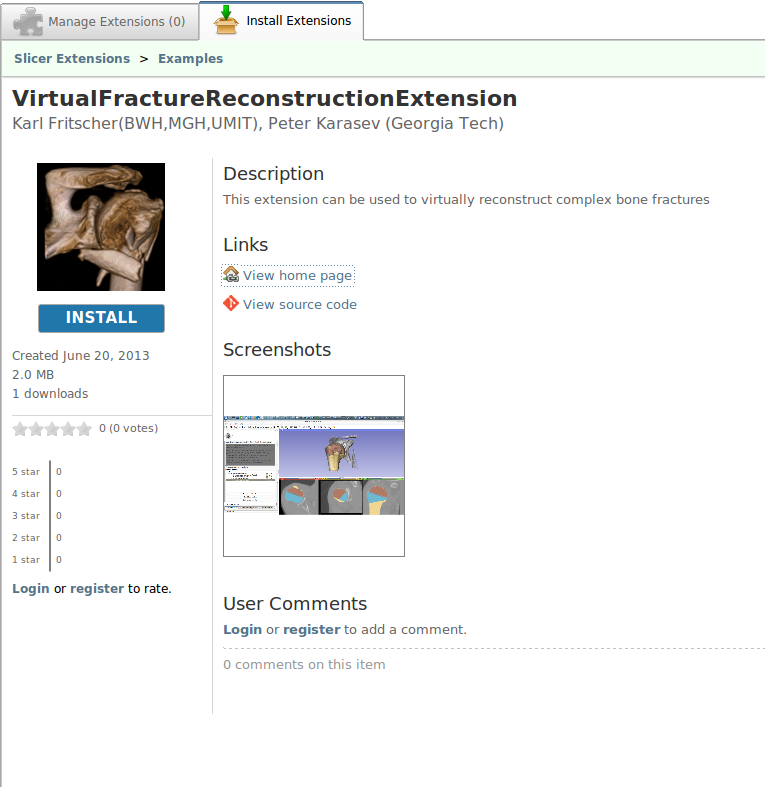Click the Install Extensions download box icon
This screenshot has height=787, width=765.
(x=226, y=19)
